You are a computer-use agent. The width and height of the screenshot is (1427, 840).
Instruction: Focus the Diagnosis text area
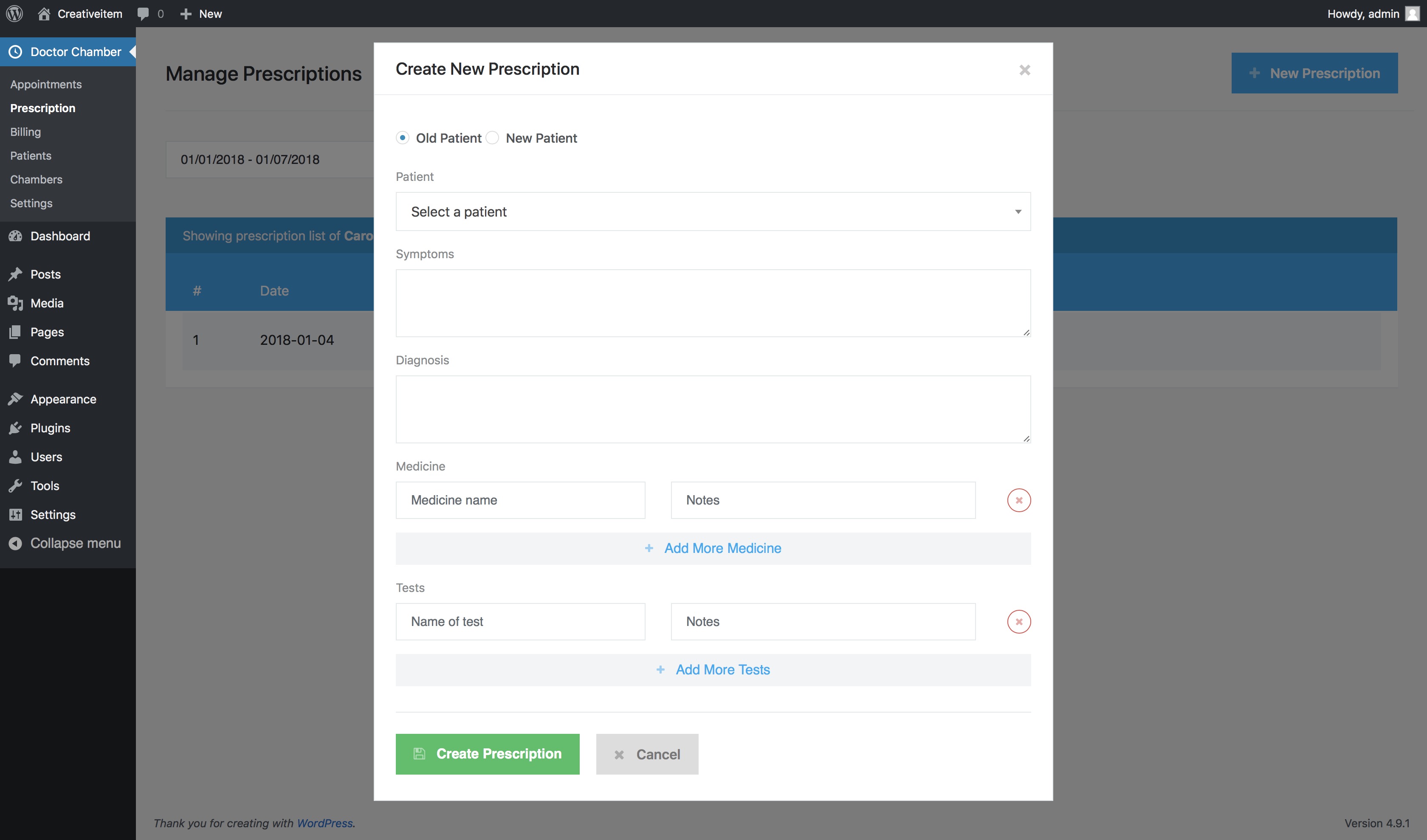tap(713, 409)
